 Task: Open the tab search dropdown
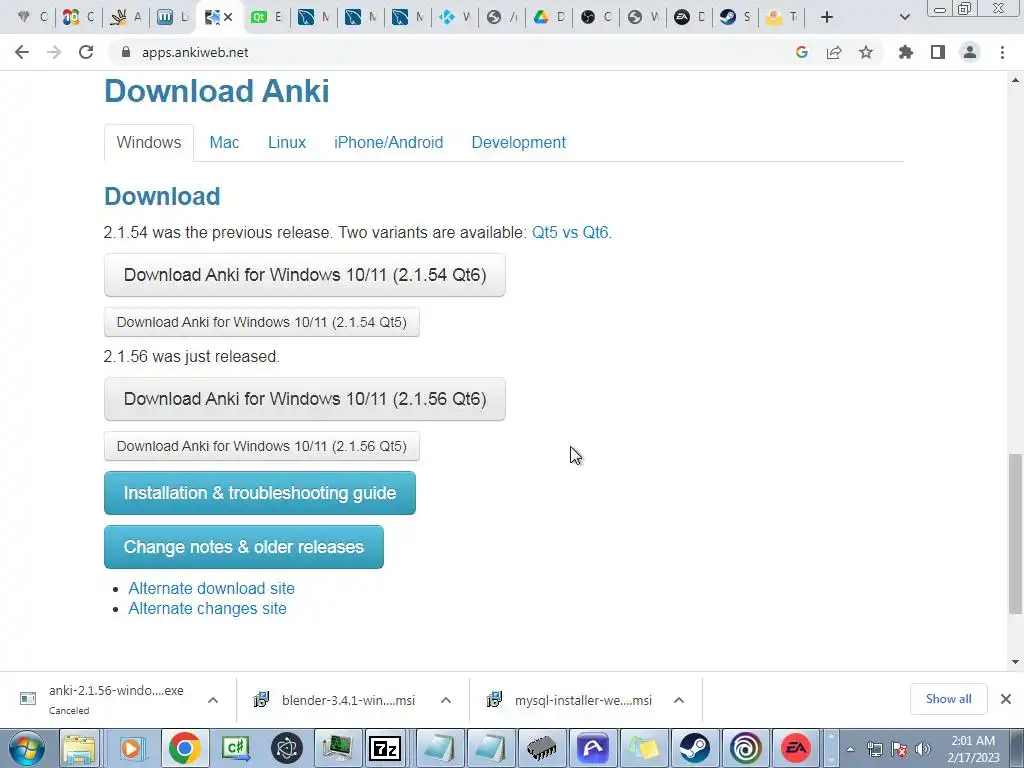pyautogui.click(x=904, y=17)
